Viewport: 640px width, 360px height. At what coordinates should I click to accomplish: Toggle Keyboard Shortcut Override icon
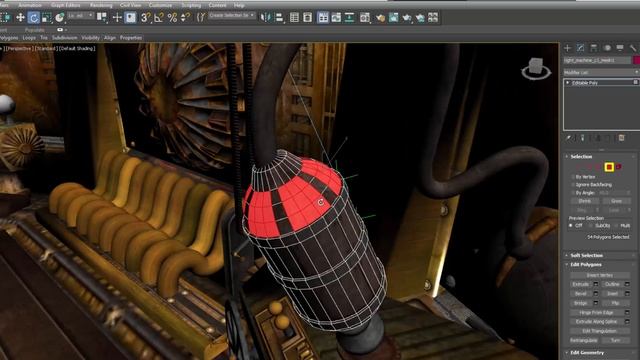coord(130,18)
